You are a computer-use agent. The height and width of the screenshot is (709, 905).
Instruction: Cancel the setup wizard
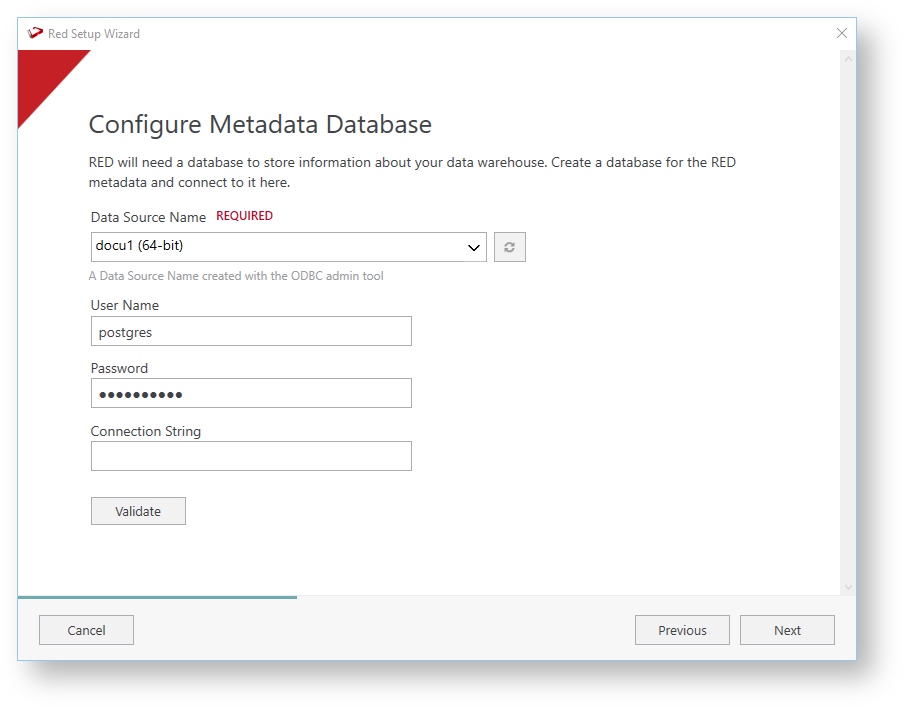pyautogui.click(x=86, y=630)
